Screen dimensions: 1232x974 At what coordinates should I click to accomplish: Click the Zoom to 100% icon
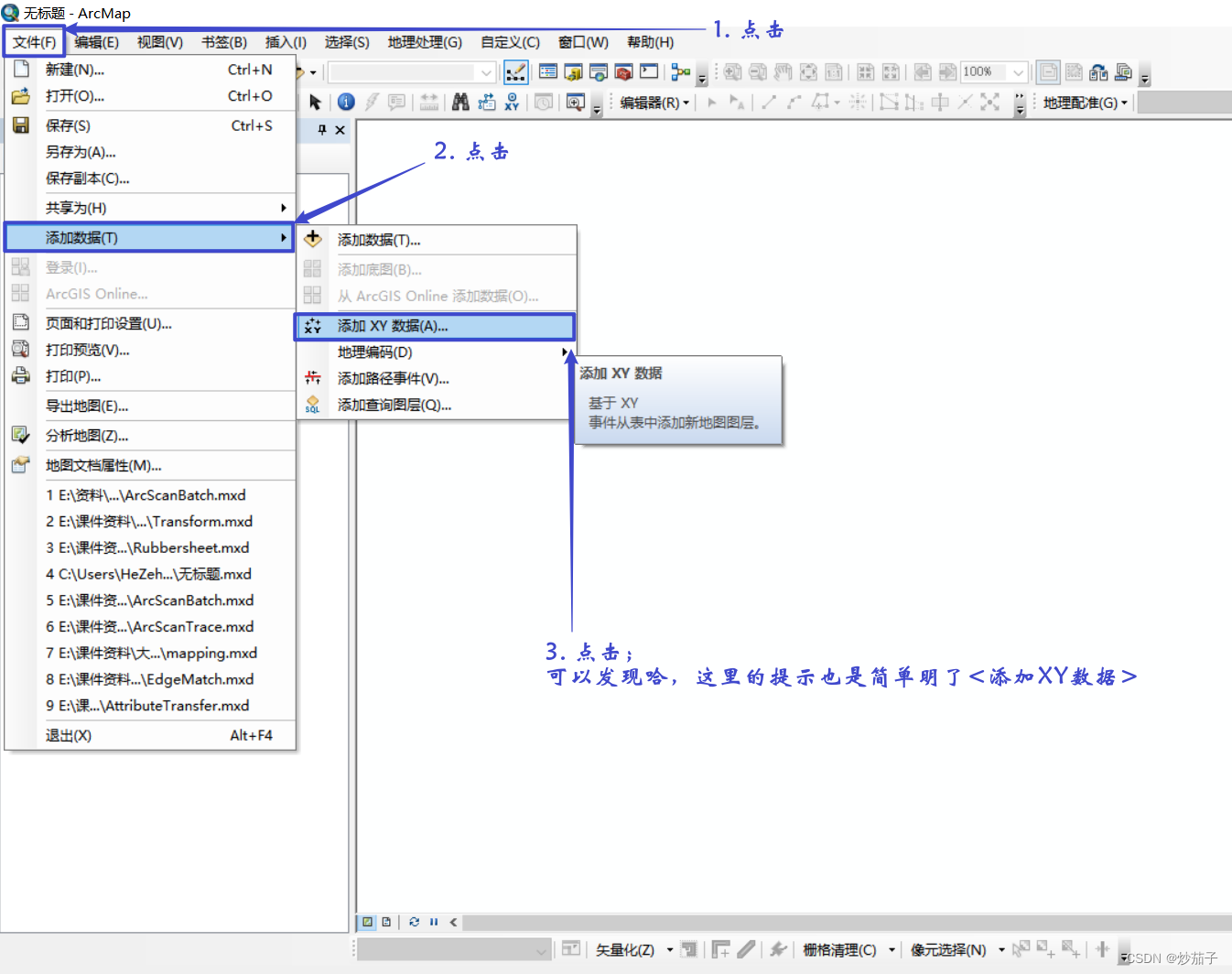point(834,71)
